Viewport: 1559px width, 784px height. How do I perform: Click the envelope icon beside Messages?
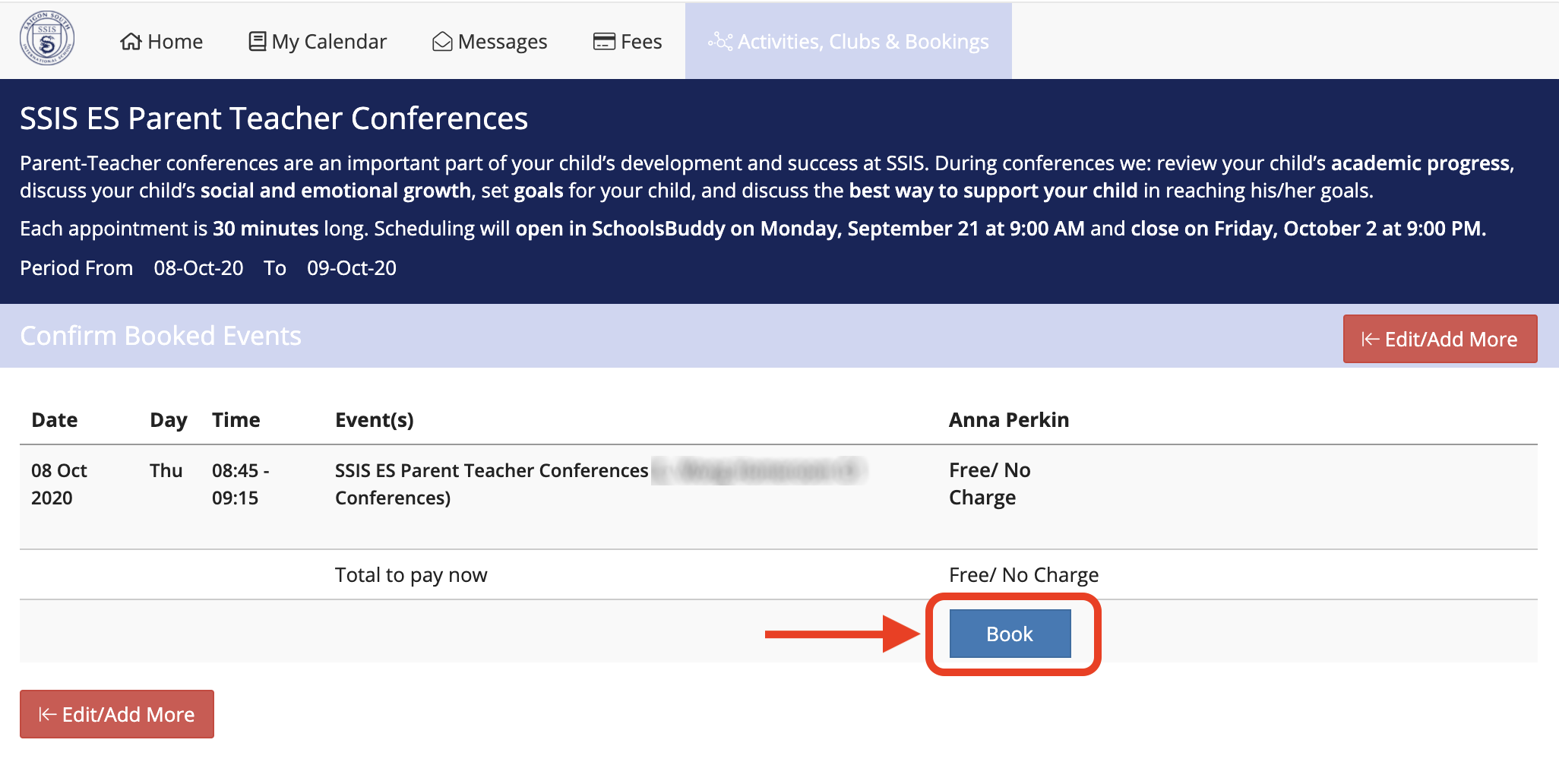pyautogui.click(x=441, y=42)
